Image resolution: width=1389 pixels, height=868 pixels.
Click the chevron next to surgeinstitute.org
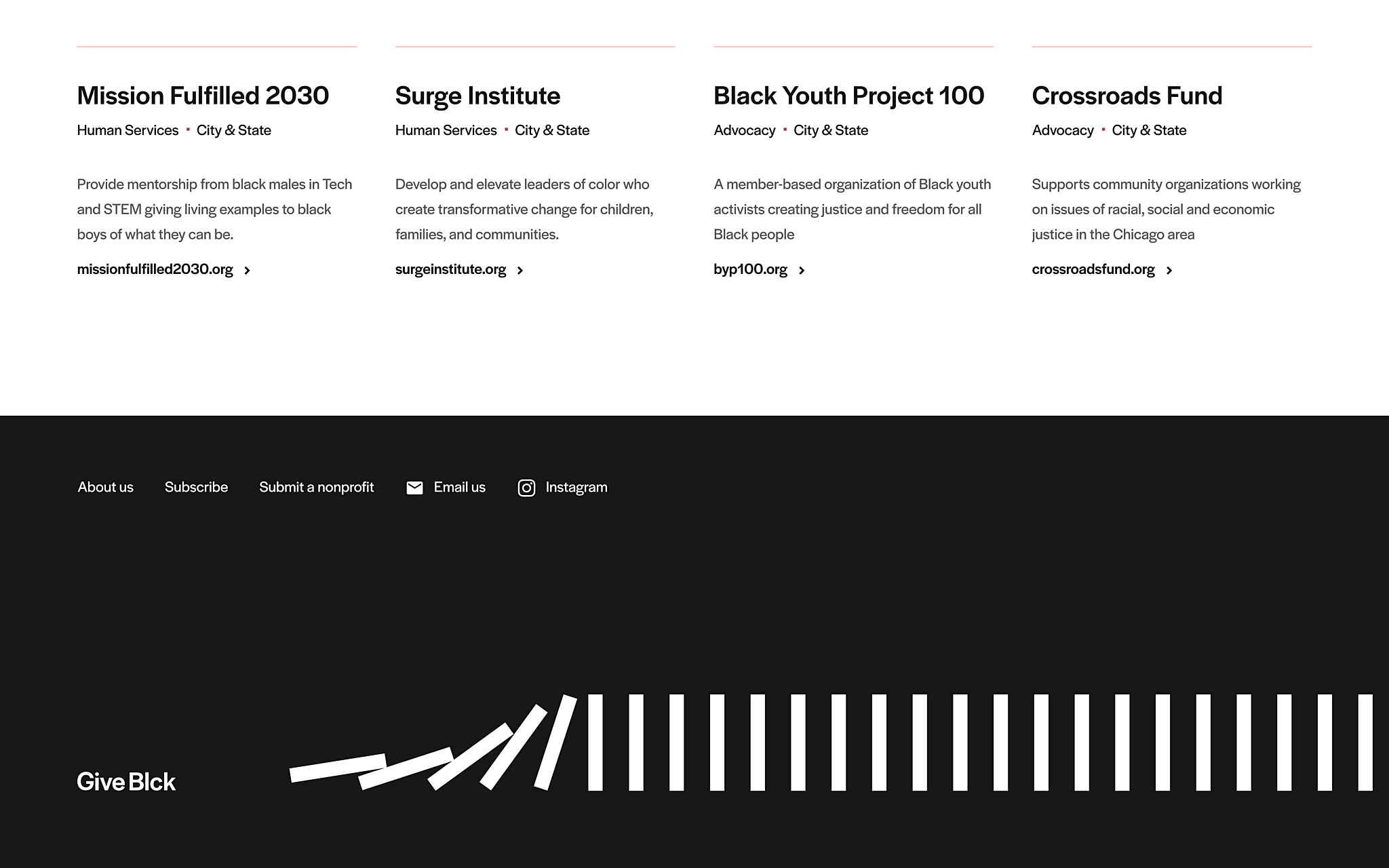coord(520,270)
